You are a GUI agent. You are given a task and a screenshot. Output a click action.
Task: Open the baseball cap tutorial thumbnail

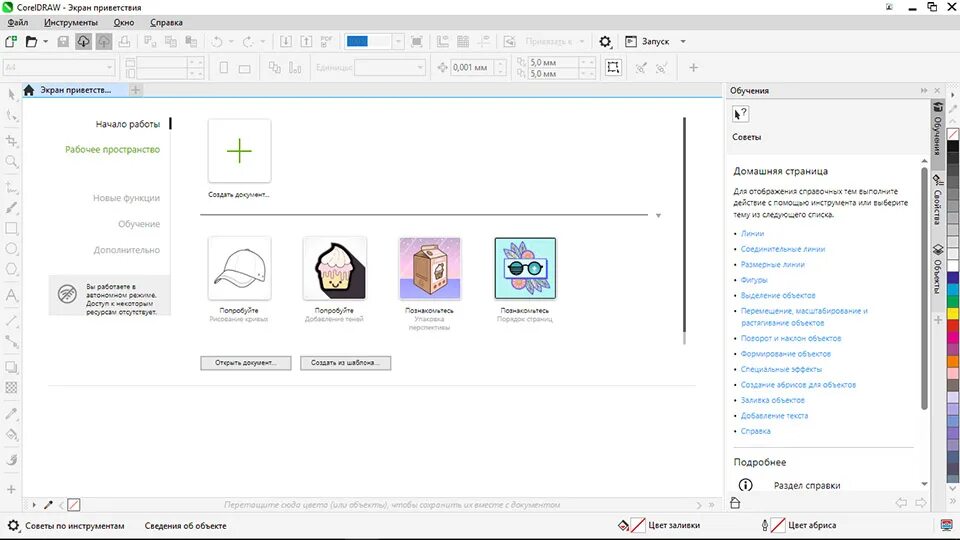click(239, 268)
